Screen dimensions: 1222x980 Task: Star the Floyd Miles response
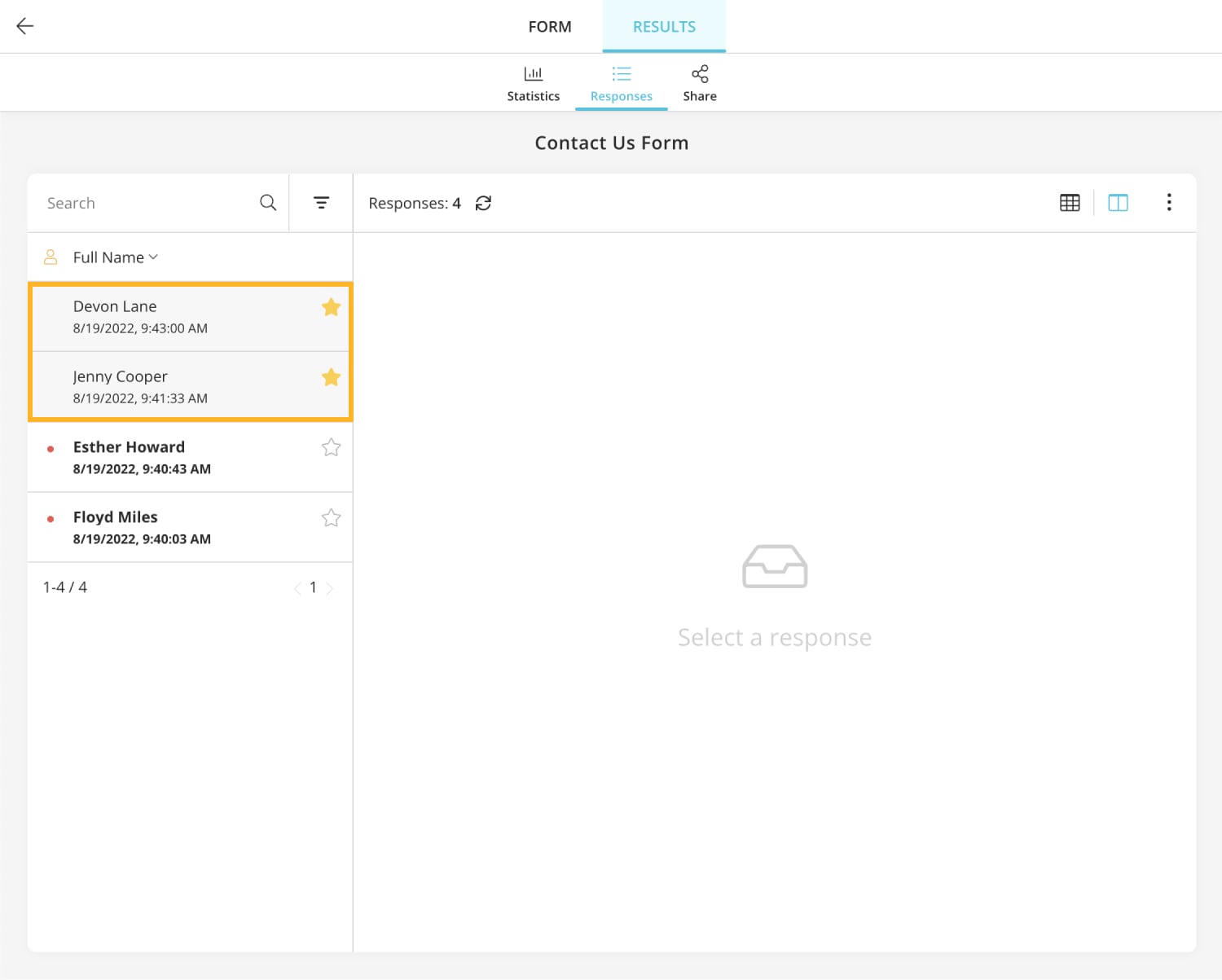[331, 518]
